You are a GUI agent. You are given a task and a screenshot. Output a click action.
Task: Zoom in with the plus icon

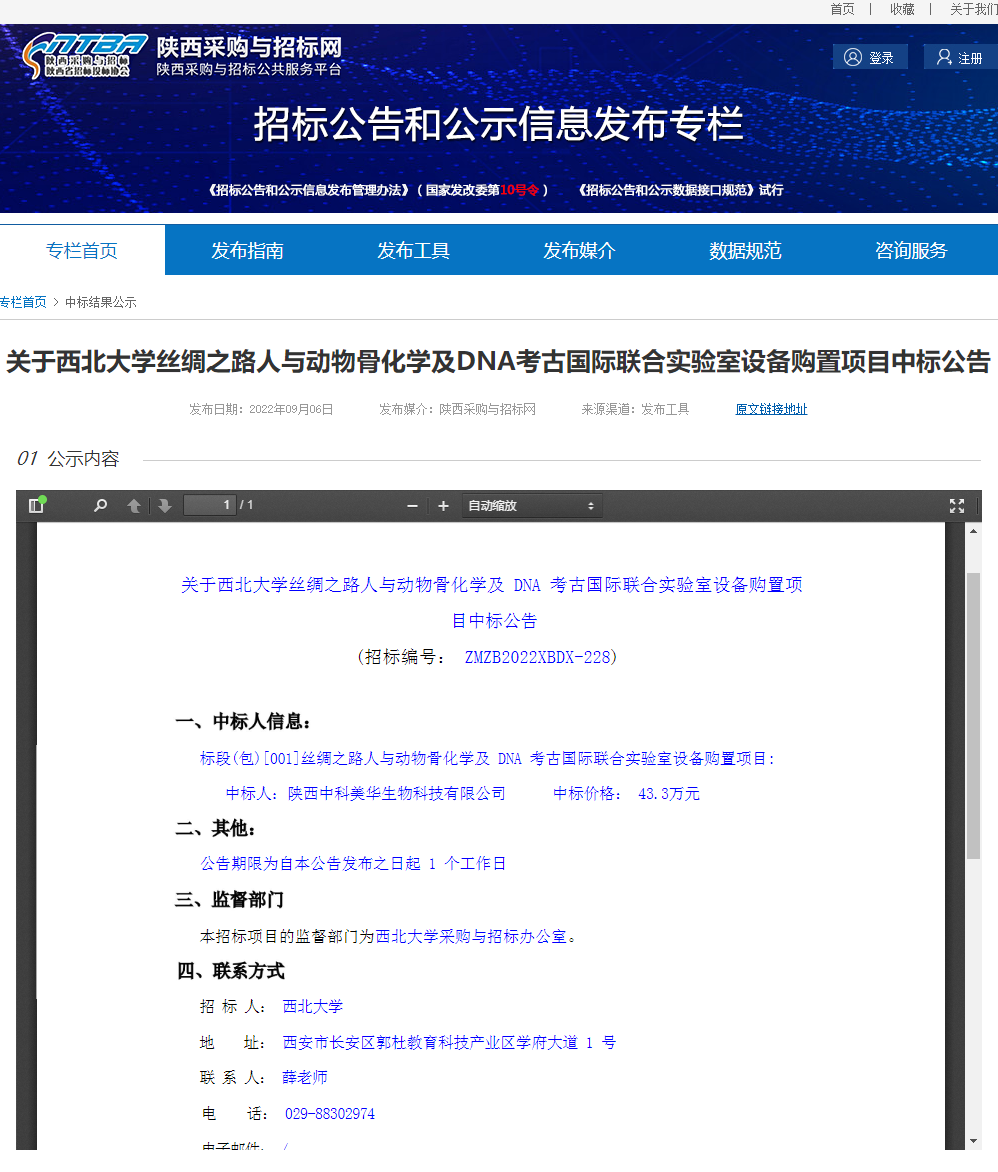coord(444,506)
